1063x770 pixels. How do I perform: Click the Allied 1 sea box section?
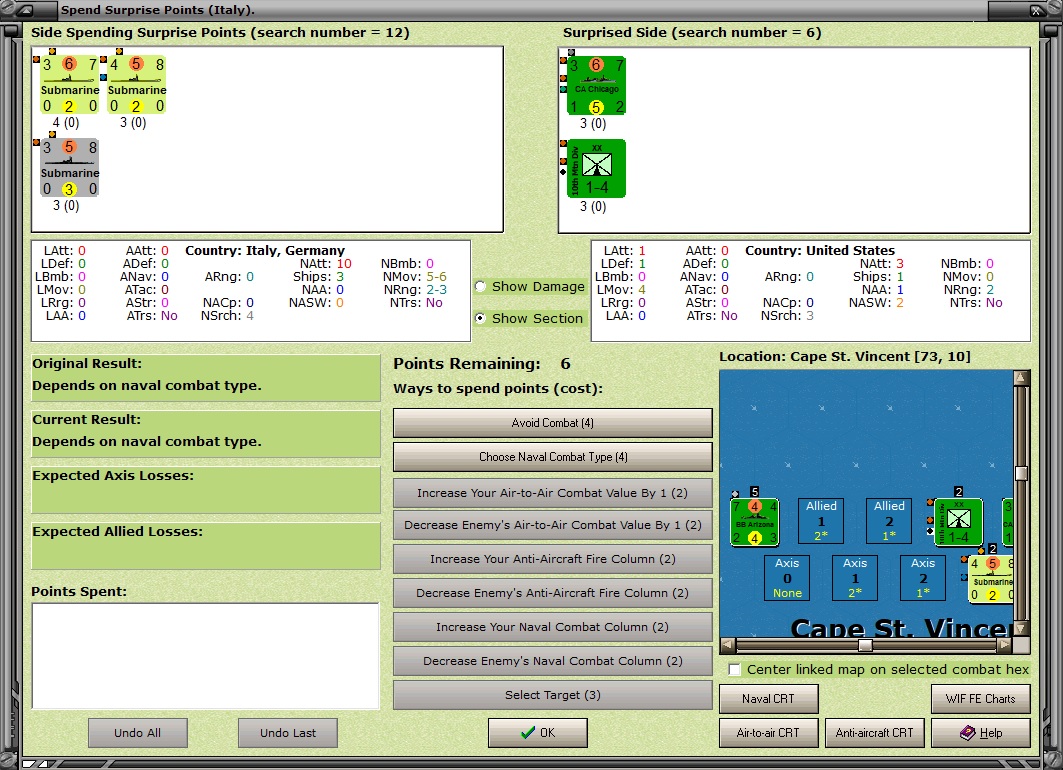[821, 521]
